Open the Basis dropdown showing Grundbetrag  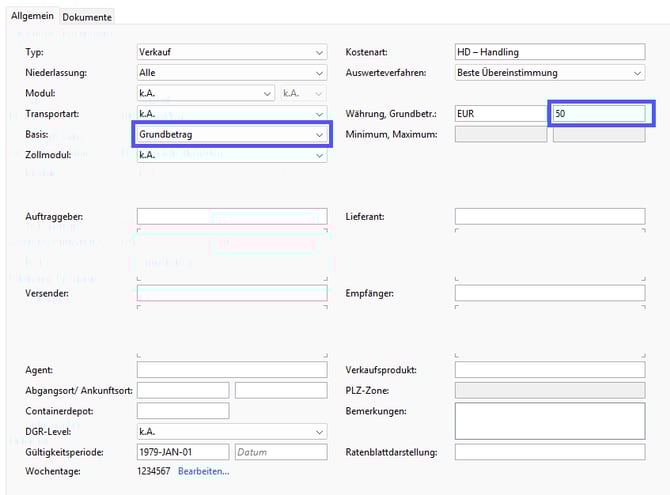pyautogui.click(x=231, y=134)
